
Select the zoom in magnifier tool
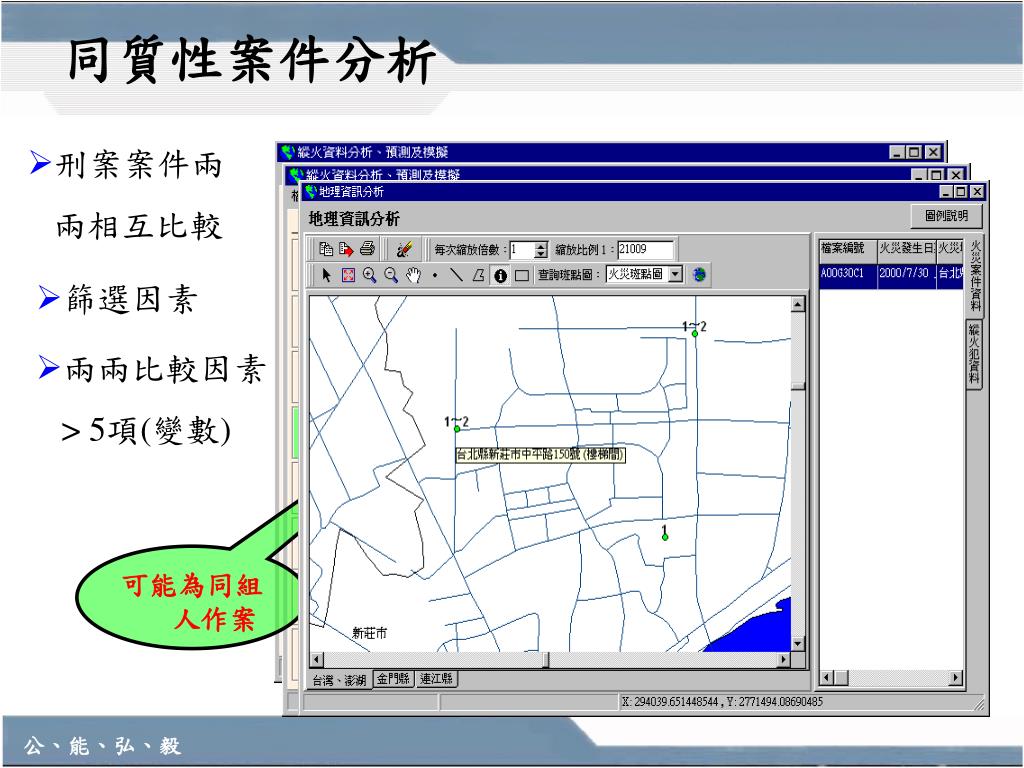[x=370, y=275]
